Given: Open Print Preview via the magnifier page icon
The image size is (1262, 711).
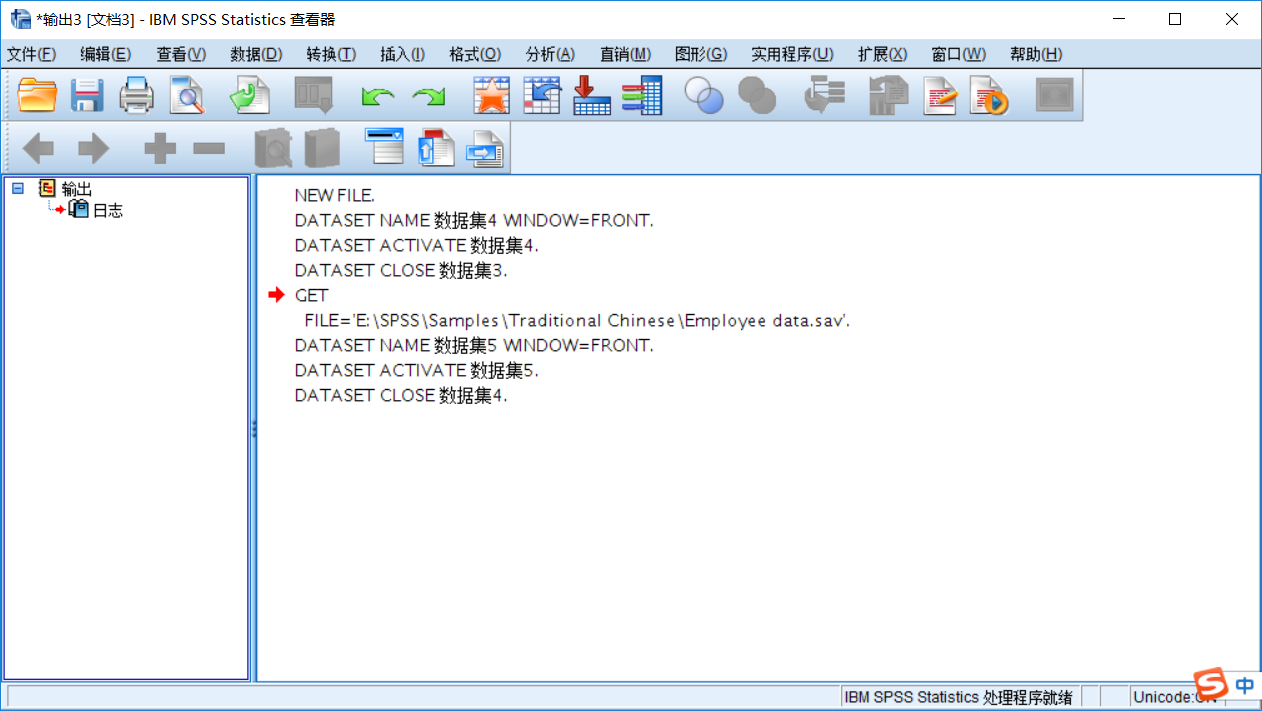Looking at the screenshot, I should tap(186, 96).
